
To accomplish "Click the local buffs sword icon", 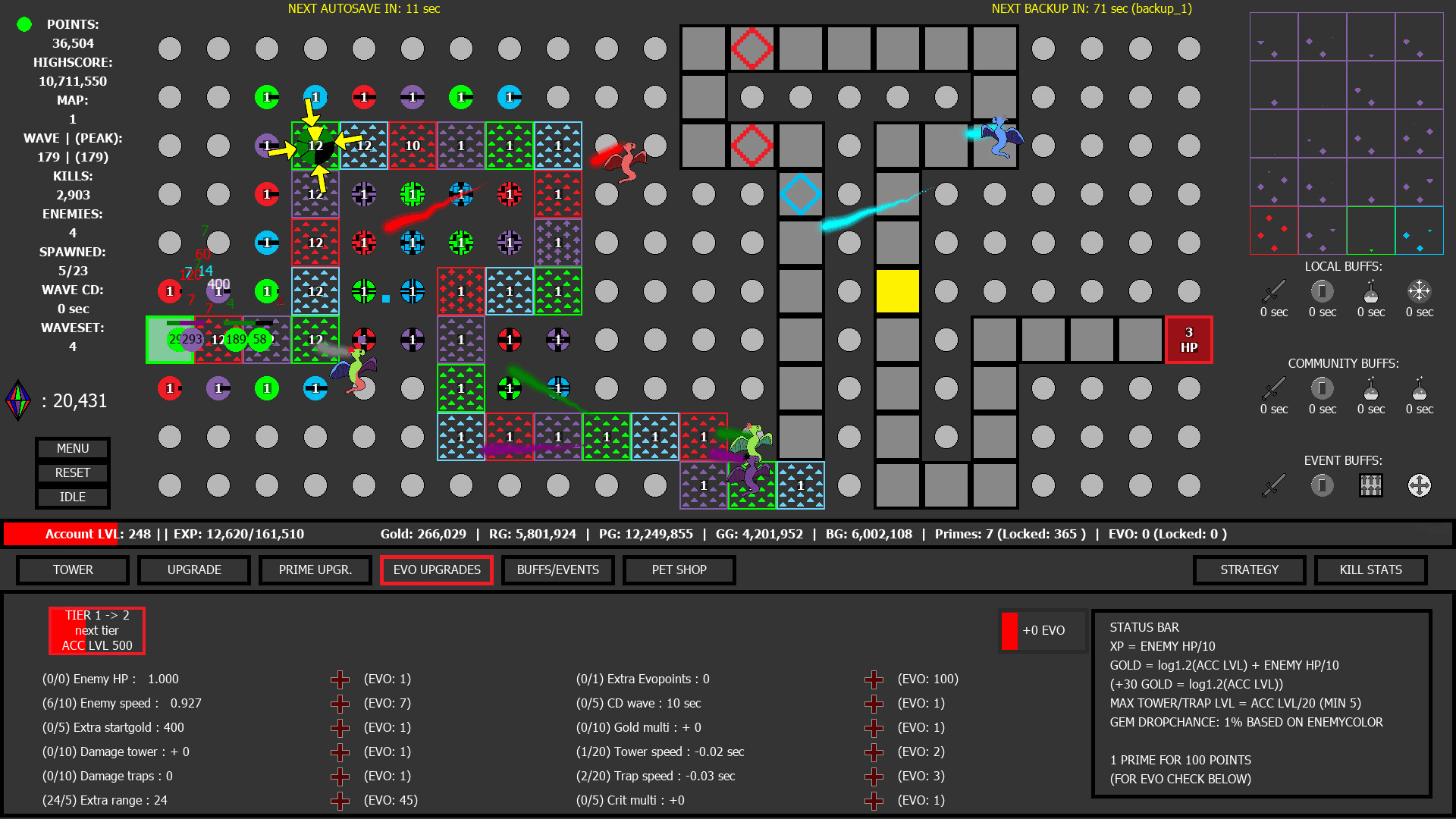I will click(1273, 291).
